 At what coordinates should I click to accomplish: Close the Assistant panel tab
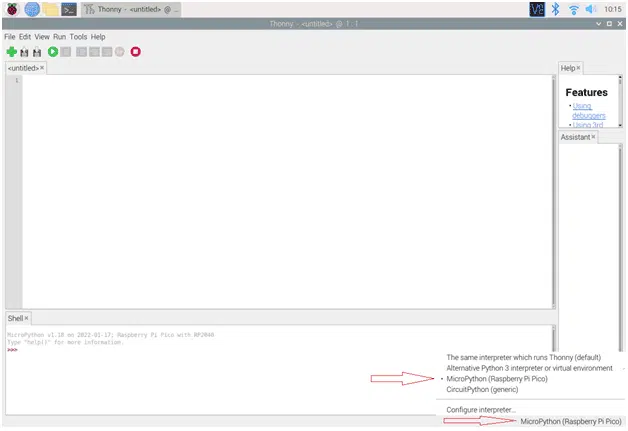coord(594,137)
